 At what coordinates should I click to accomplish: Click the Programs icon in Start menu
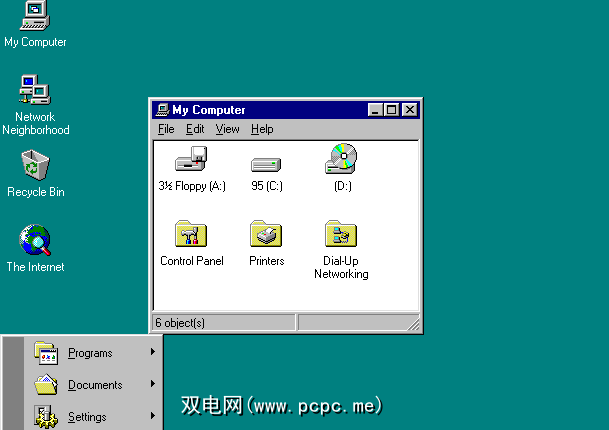[46, 353]
